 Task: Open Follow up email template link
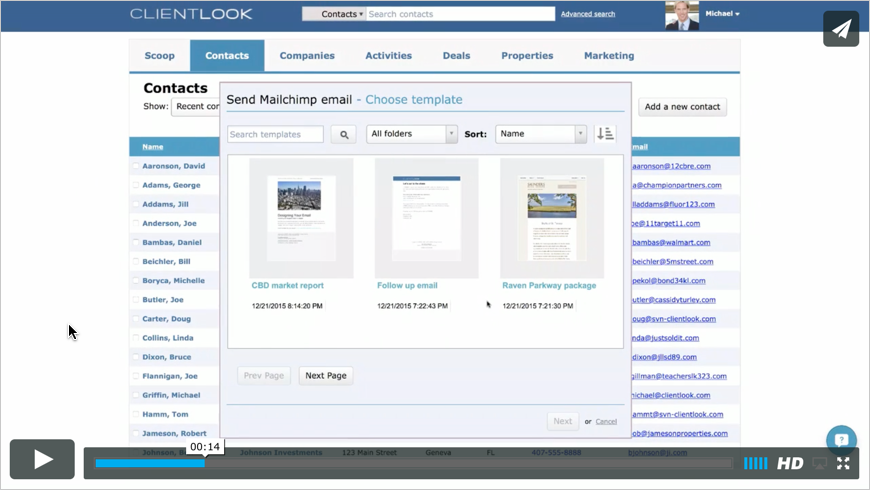407,285
